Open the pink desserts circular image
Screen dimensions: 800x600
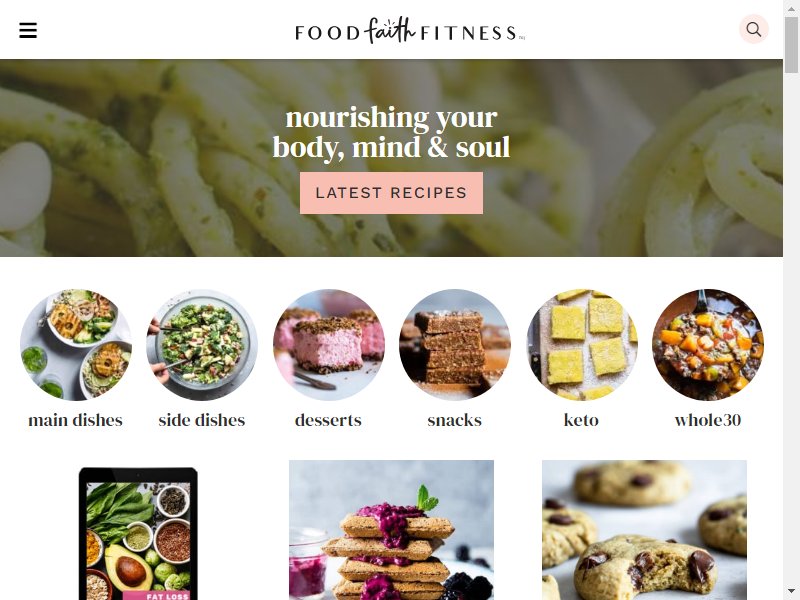coord(329,345)
